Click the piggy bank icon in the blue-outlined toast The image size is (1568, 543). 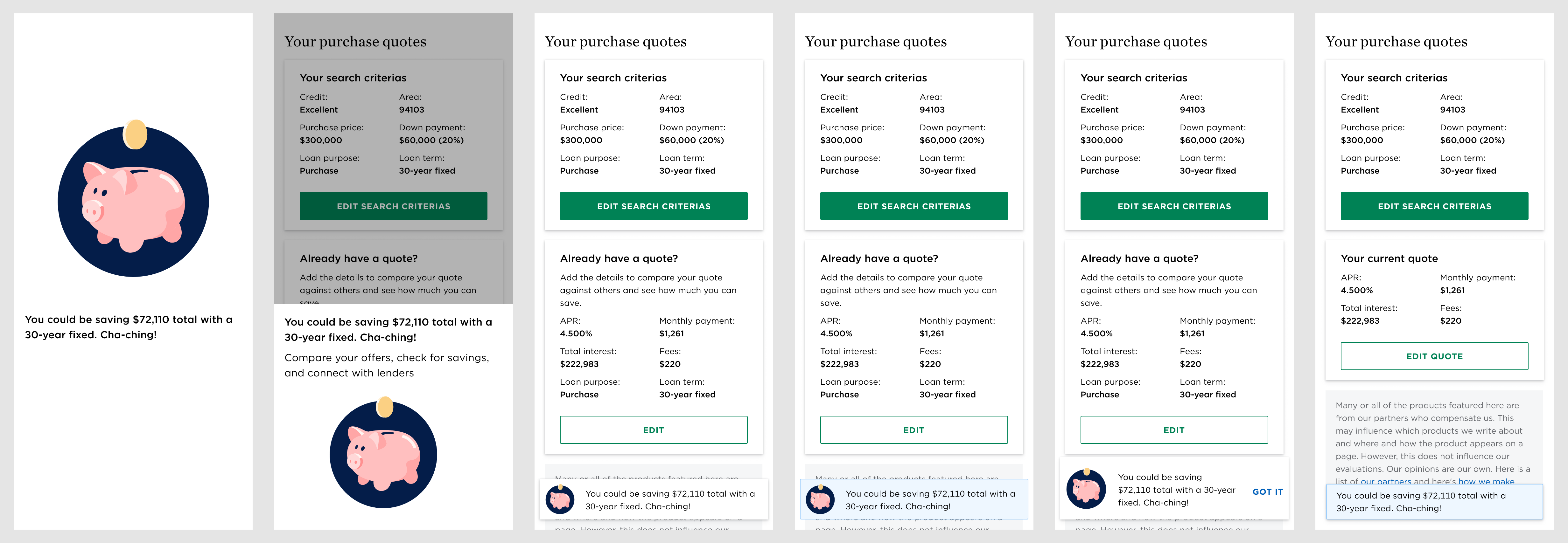(820, 500)
